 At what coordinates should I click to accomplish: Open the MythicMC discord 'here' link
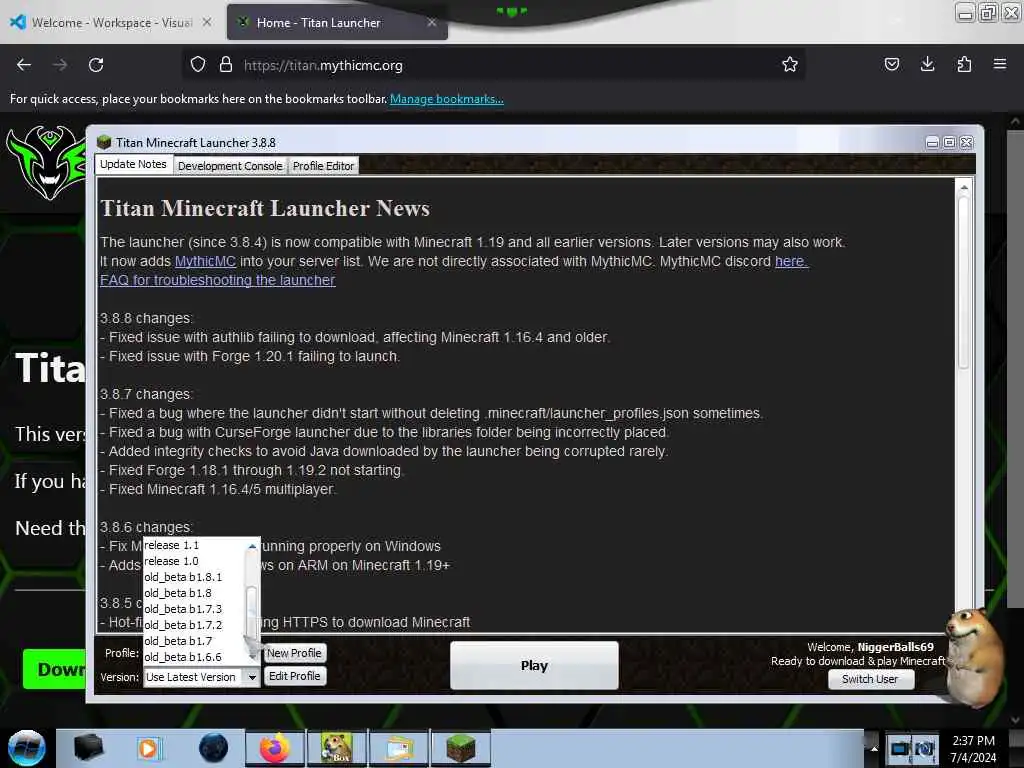(791, 261)
